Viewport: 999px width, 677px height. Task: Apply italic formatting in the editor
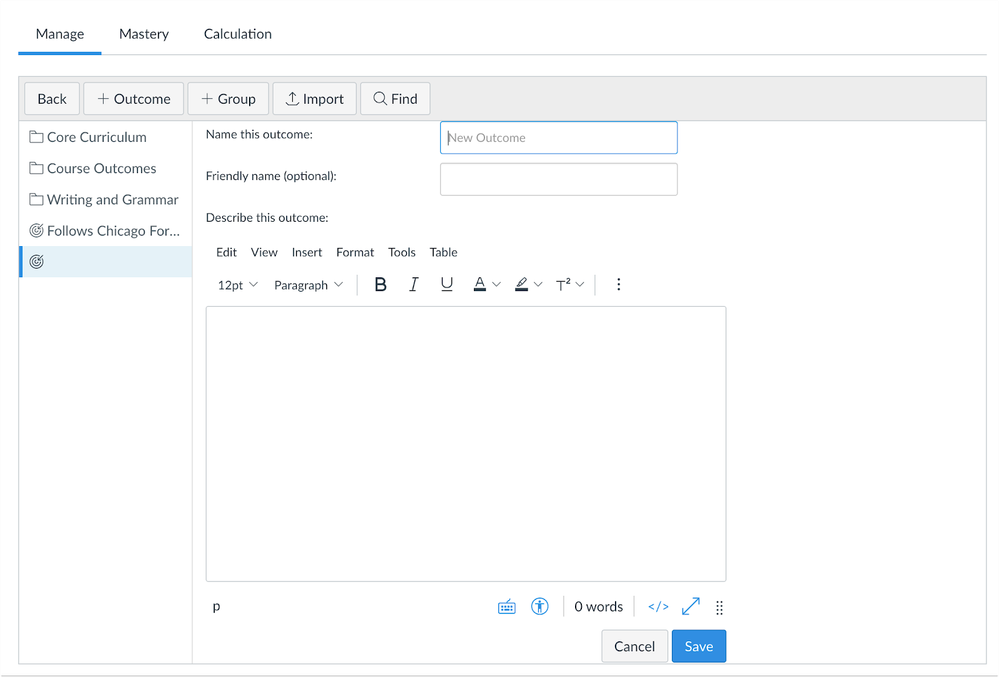[x=413, y=285]
